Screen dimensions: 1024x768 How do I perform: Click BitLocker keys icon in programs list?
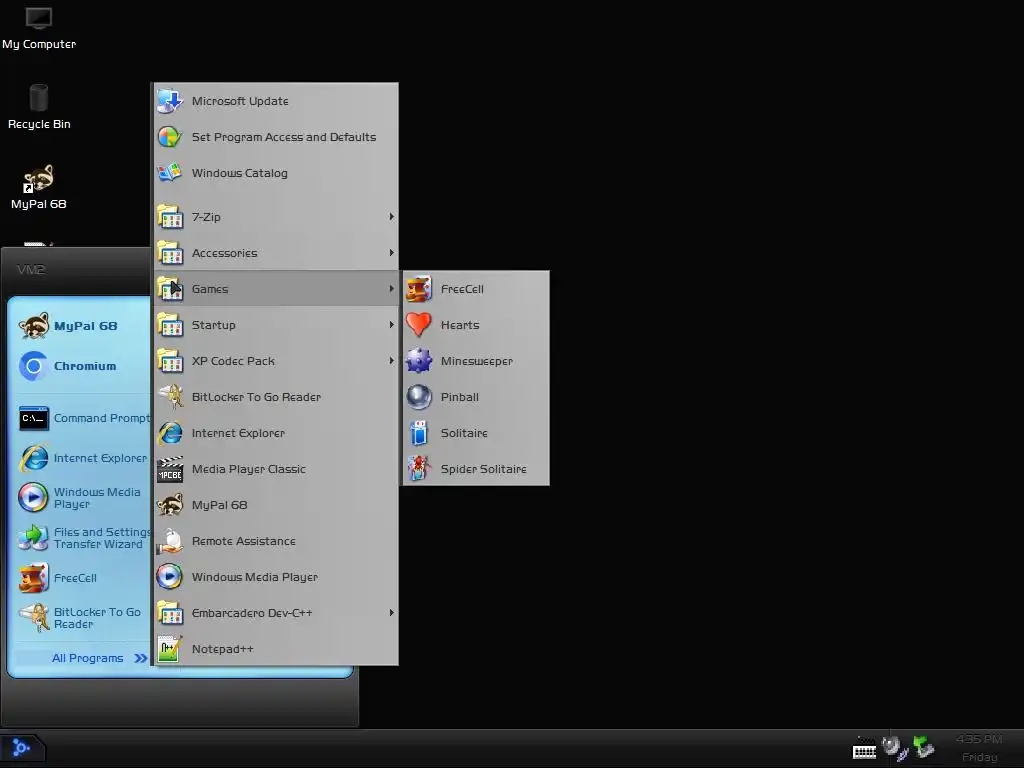(170, 397)
